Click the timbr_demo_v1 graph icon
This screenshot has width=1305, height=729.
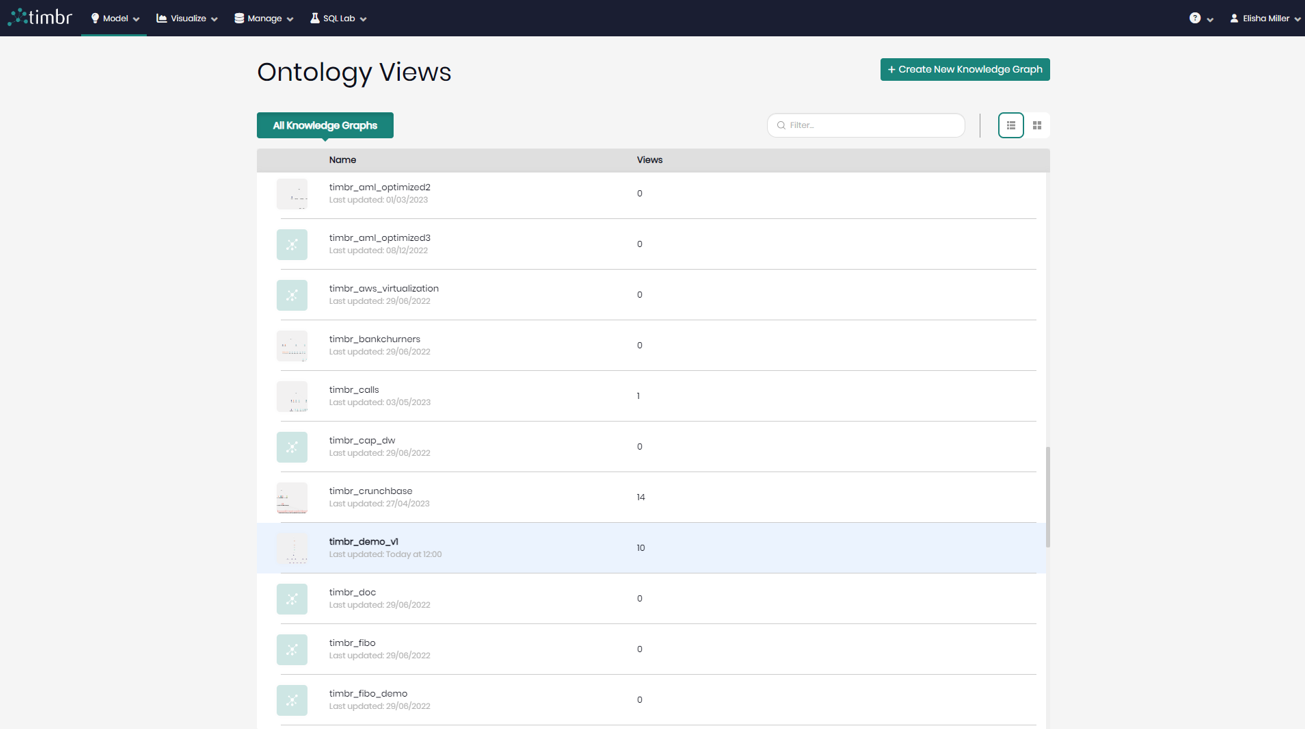[292, 548]
